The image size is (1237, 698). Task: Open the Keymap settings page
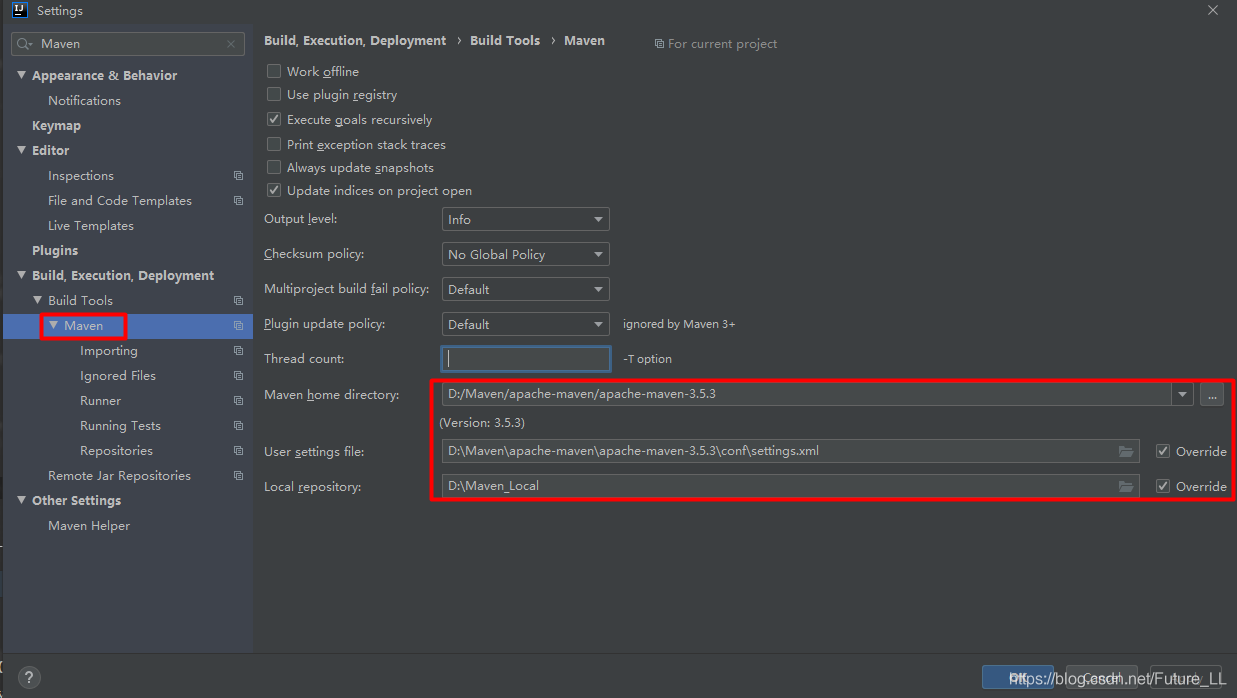pyautogui.click(x=56, y=125)
